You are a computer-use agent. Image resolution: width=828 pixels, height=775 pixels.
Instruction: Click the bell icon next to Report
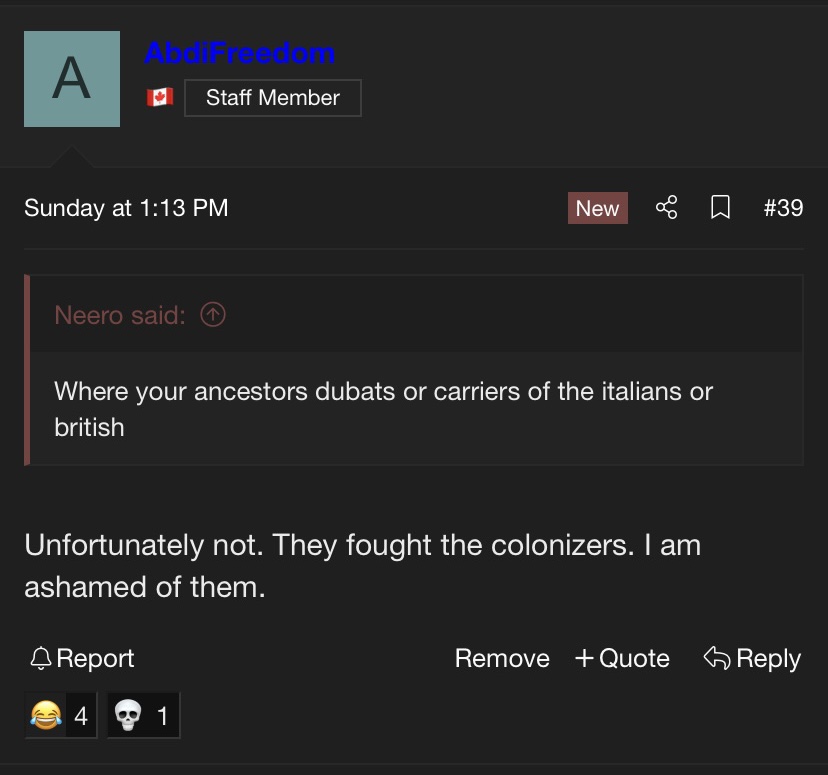[41, 658]
